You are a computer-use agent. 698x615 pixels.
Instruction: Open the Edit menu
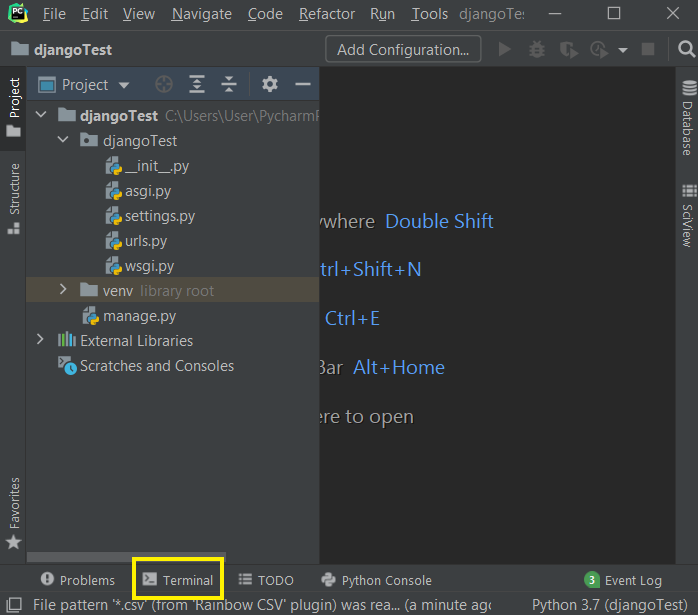click(94, 14)
